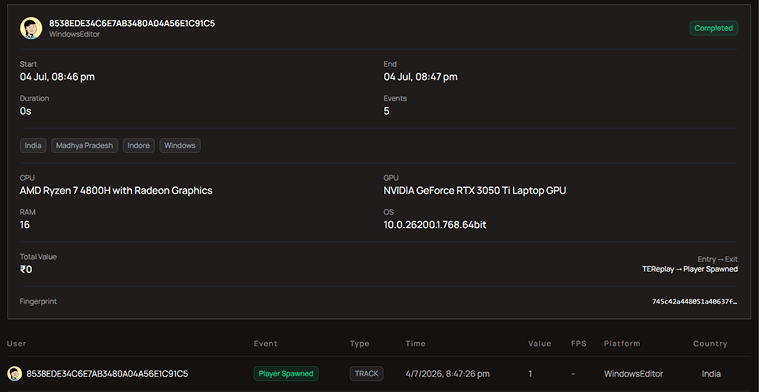Click the WindowsEditor platform cell in the table
The height and width of the screenshot is (392, 759).
(633, 374)
